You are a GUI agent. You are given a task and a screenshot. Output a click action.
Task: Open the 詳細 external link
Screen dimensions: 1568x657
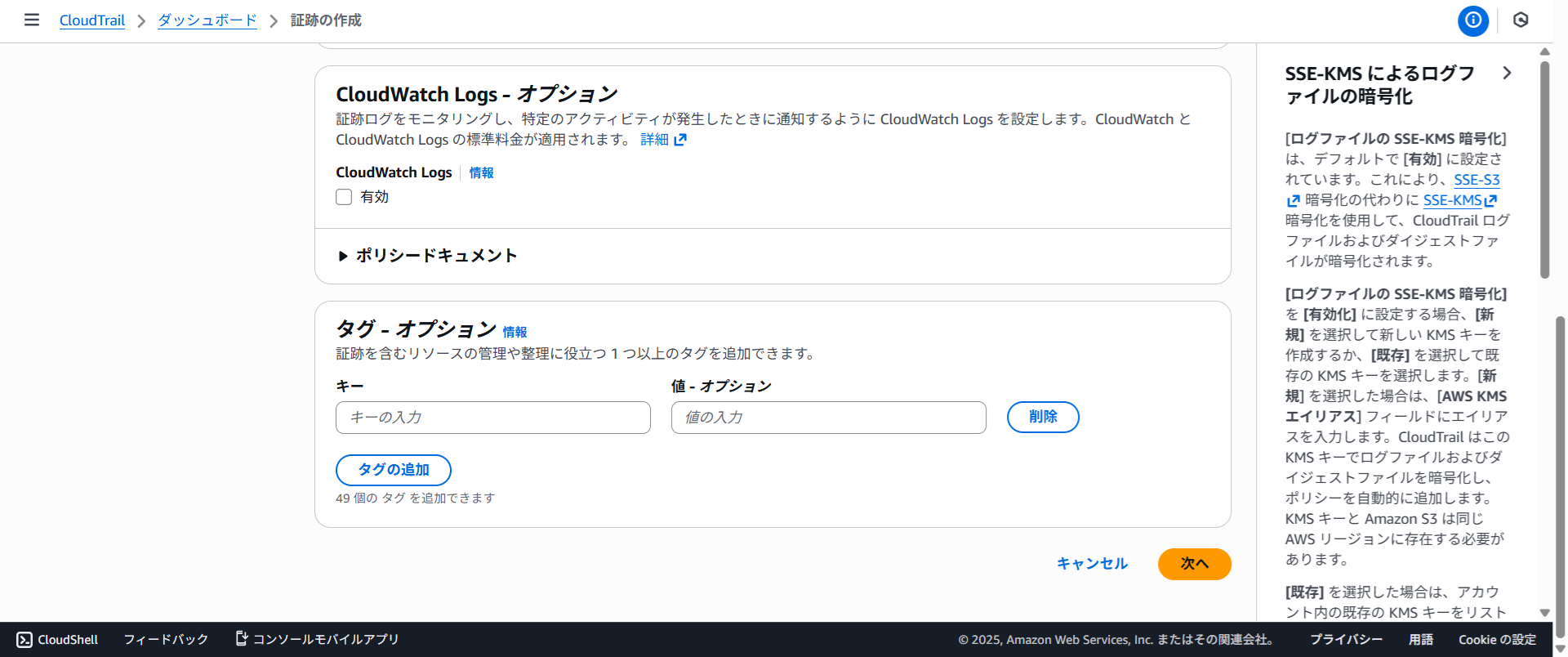[x=662, y=140]
